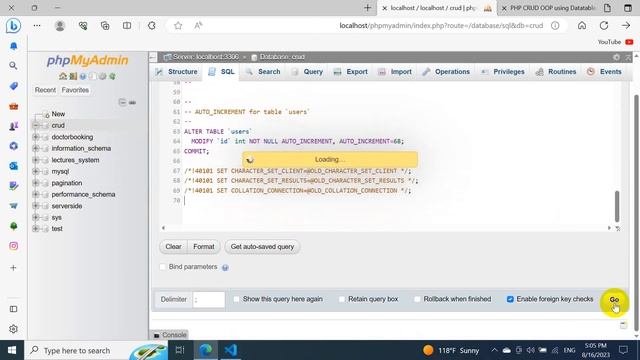640x360 pixels.
Task: Check Retain query box option
Action: pyautogui.click(x=342, y=299)
